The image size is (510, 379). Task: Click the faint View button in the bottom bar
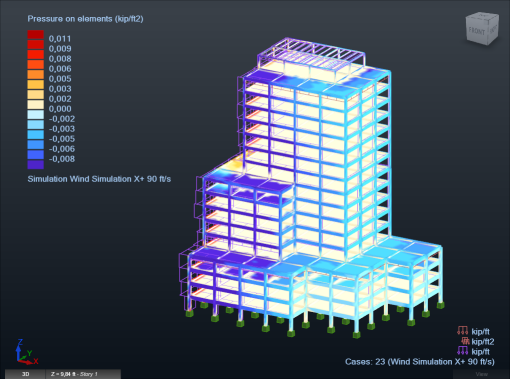pos(481,374)
